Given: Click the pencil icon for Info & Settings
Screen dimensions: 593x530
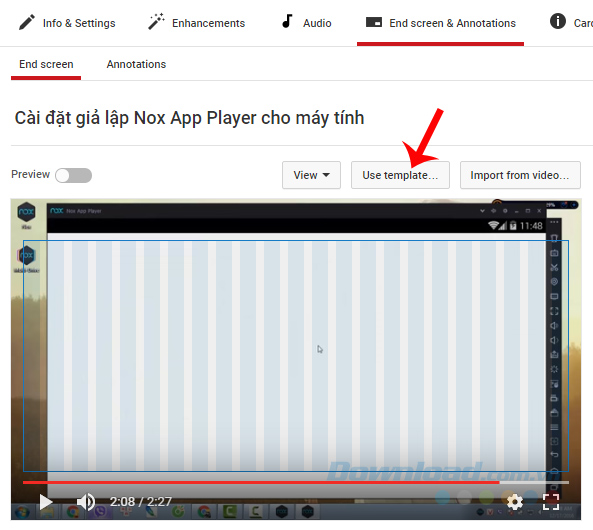Looking at the screenshot, I should coord(27,22).
